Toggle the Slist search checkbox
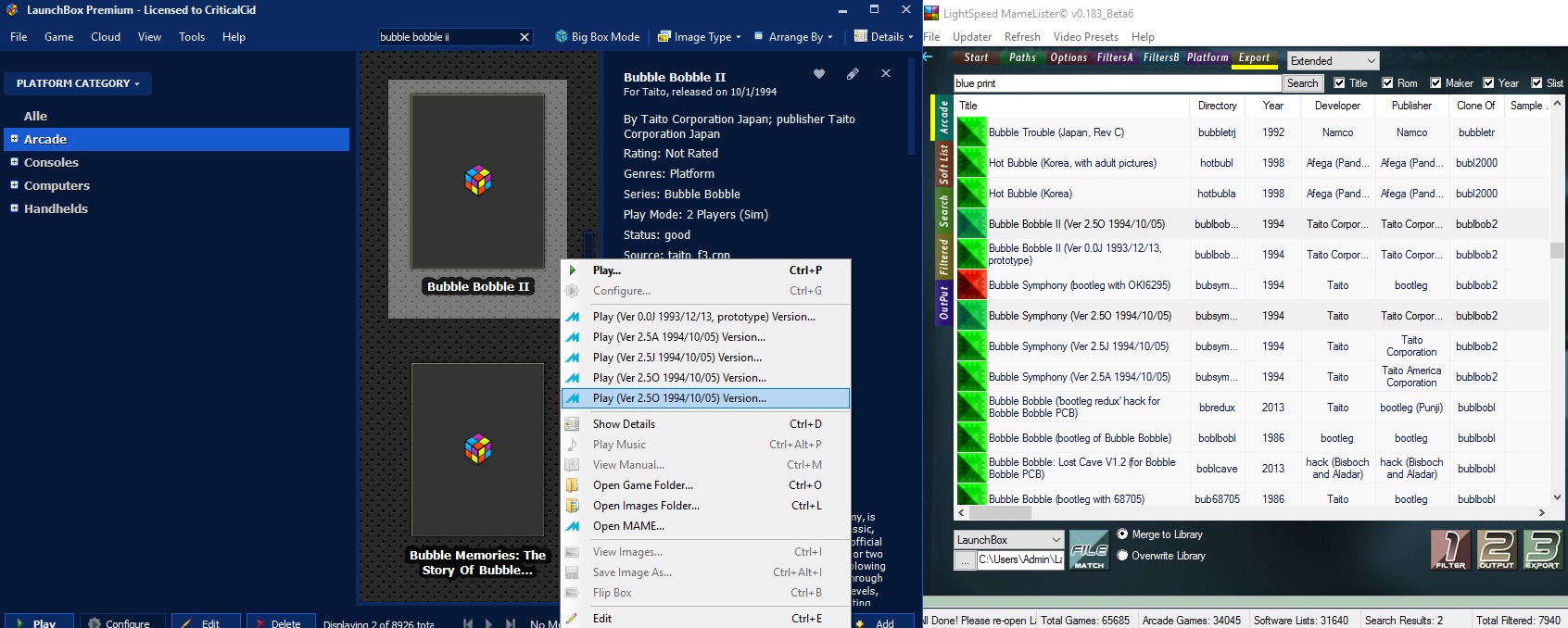This screenshot has width=1568, height=628. click(1536, 83)
